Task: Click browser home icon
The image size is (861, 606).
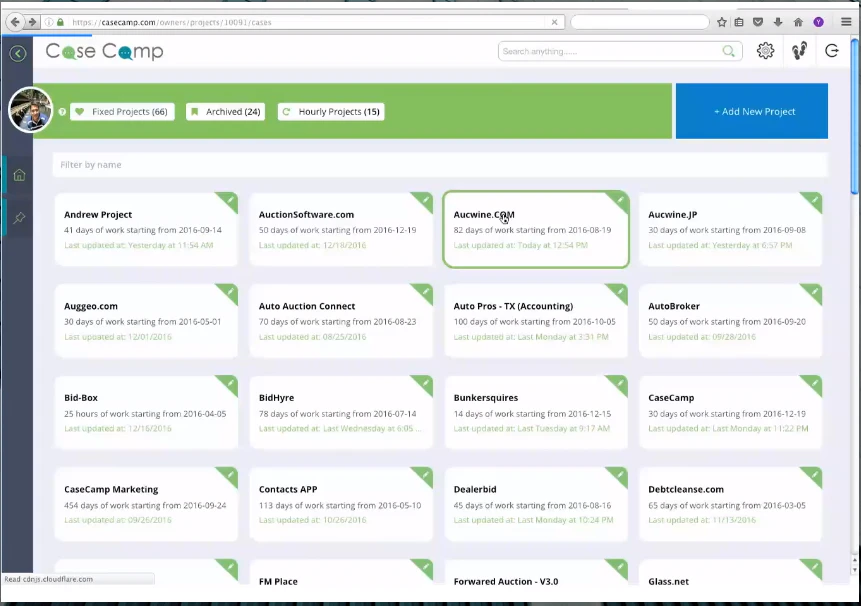Action: [798, 22]
